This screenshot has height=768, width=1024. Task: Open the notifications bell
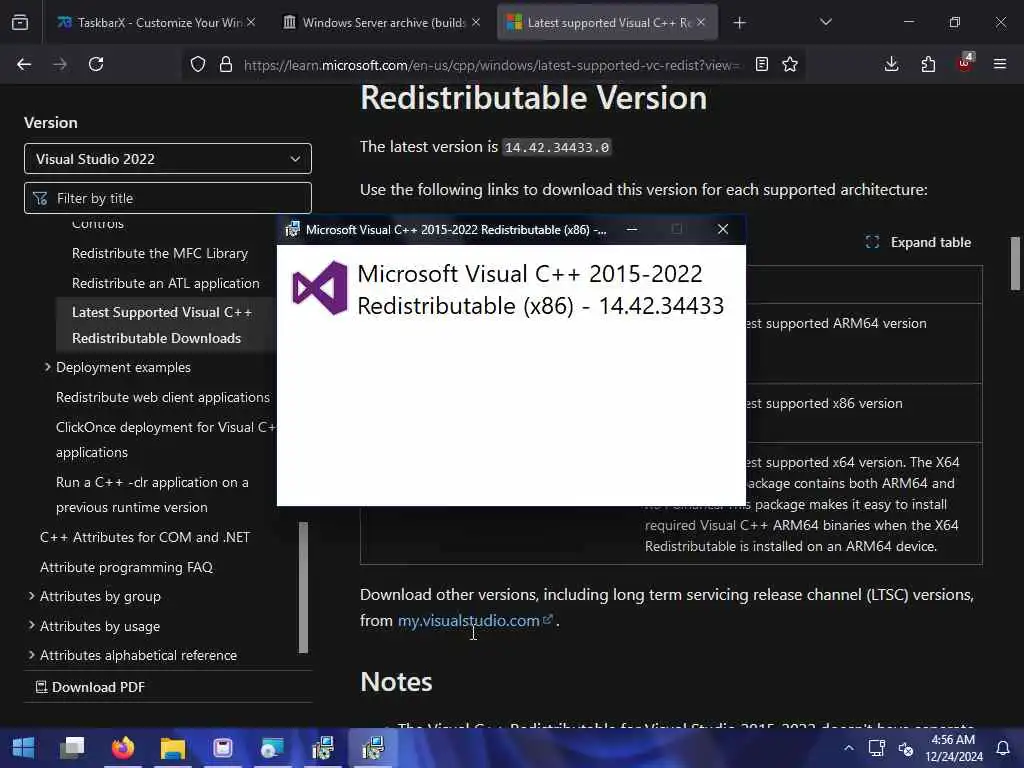(1003, 748)
